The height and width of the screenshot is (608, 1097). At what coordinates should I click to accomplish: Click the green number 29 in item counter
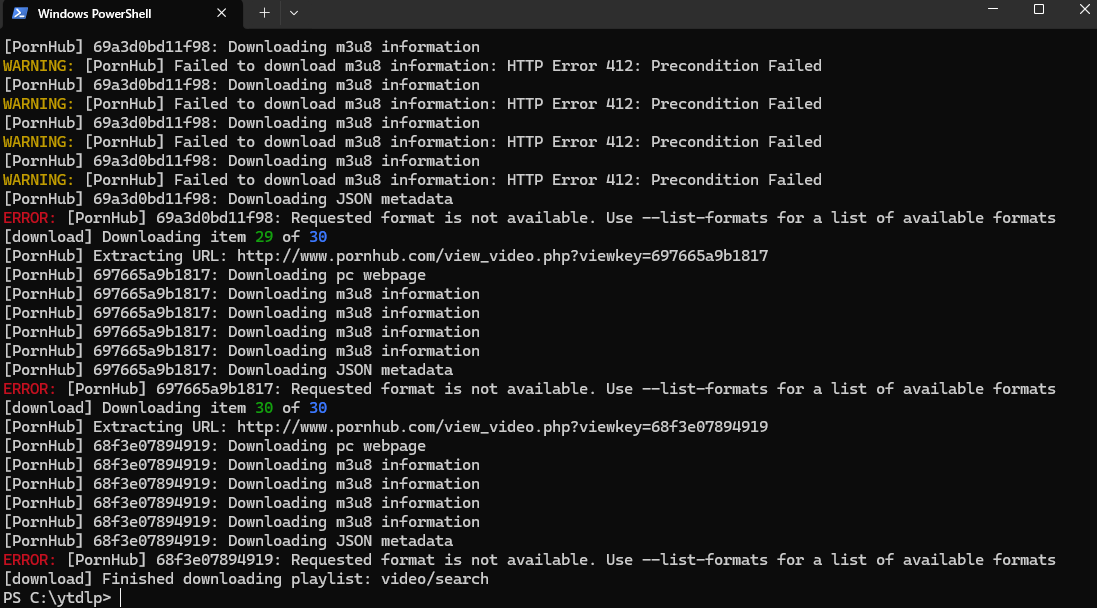[264, 236]
